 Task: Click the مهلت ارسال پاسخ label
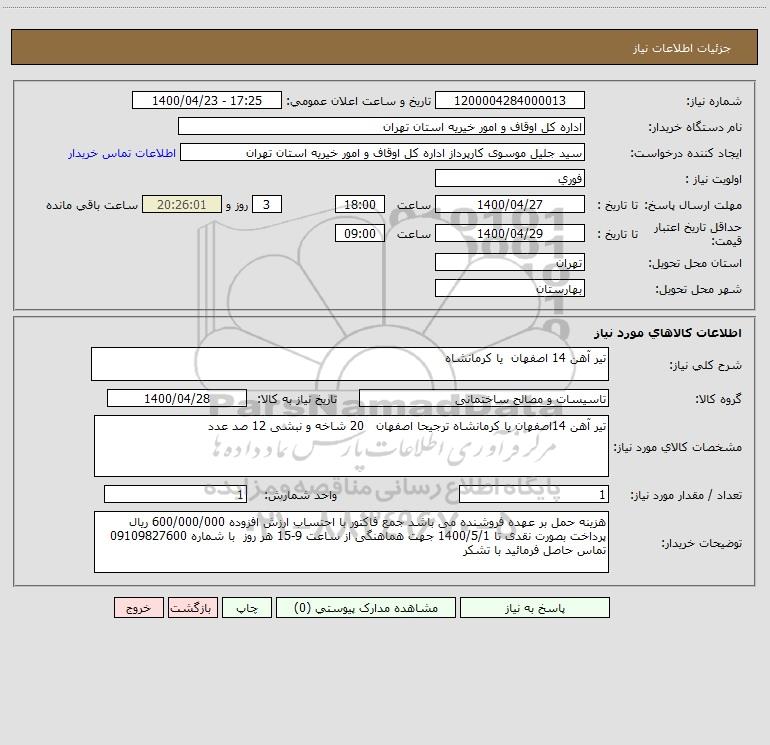[x=692, y=205]
